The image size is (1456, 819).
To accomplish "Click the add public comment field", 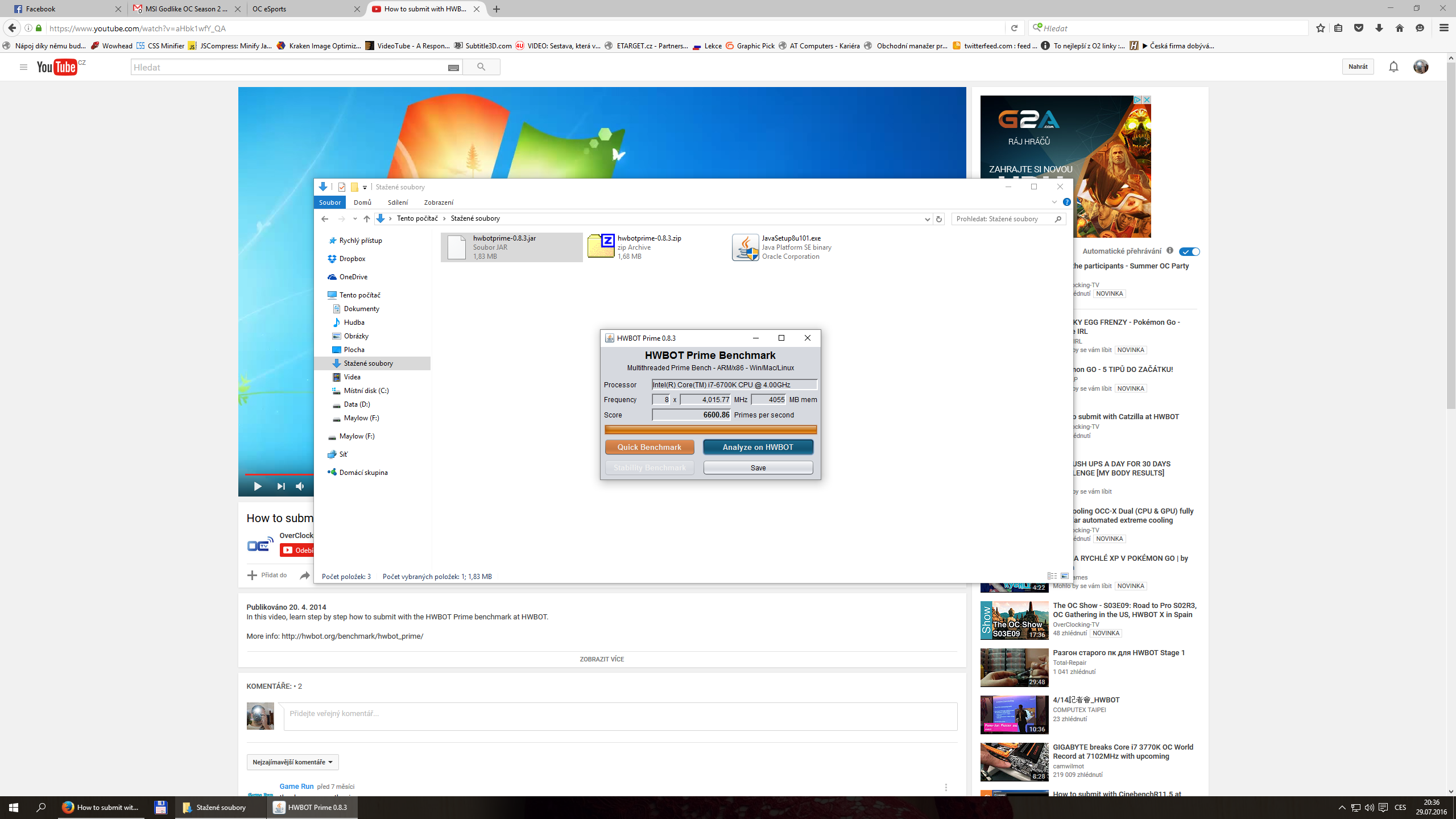I will coord(621,717).
